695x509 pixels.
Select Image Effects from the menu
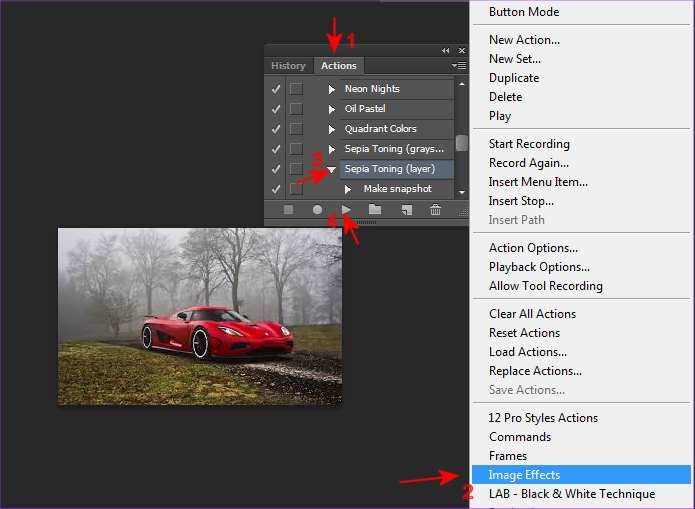[524, 475]
